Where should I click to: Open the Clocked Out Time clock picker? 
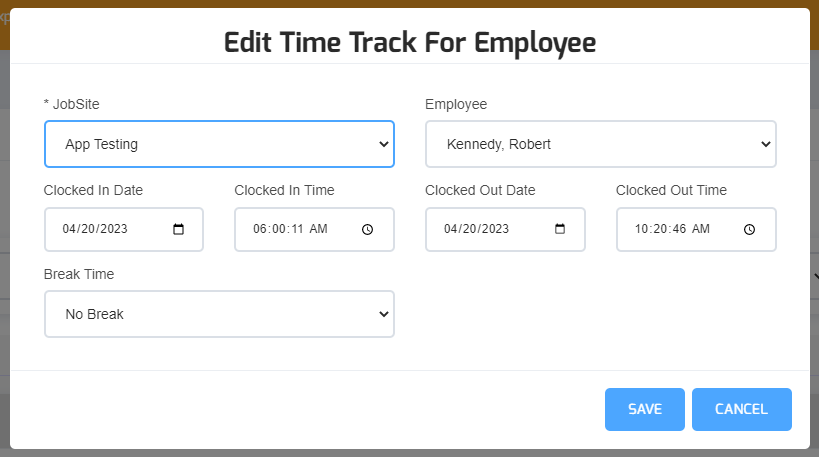click(750, 229)
